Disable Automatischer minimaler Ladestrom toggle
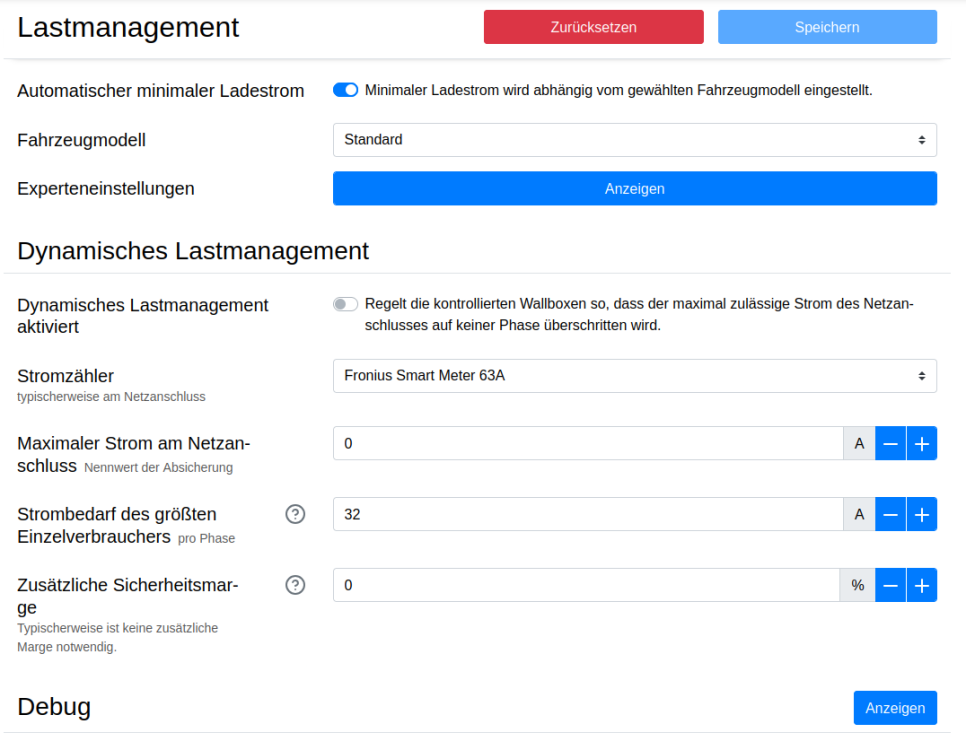 point(345,90)
